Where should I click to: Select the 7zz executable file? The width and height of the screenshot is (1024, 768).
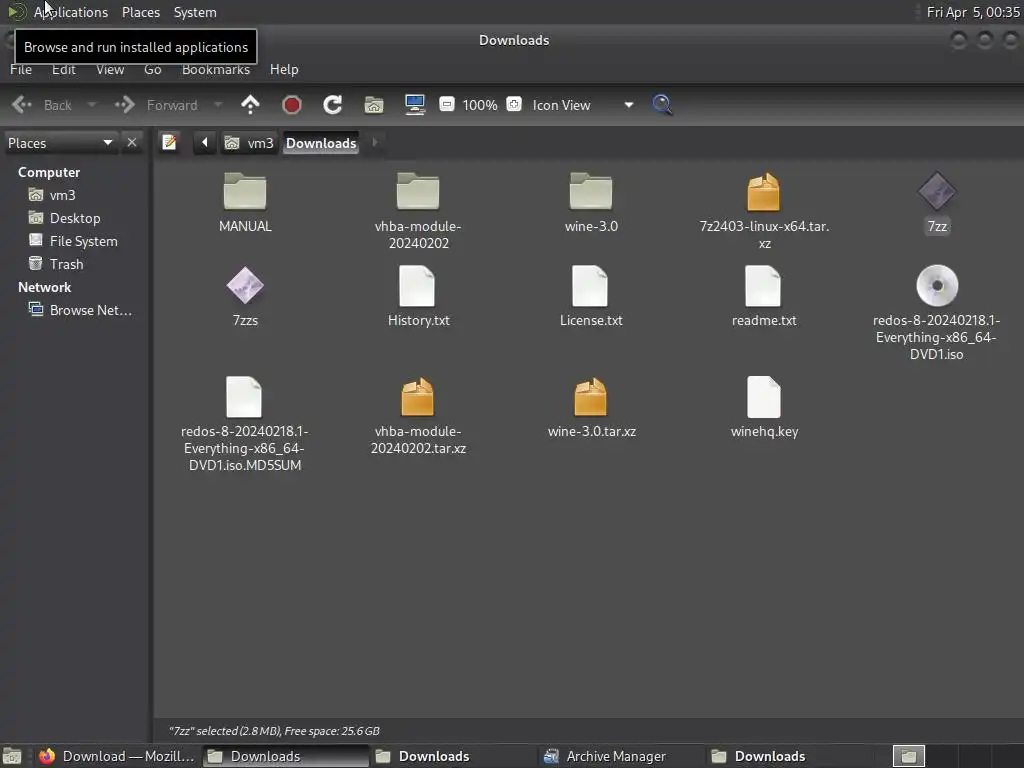point(937,203)
